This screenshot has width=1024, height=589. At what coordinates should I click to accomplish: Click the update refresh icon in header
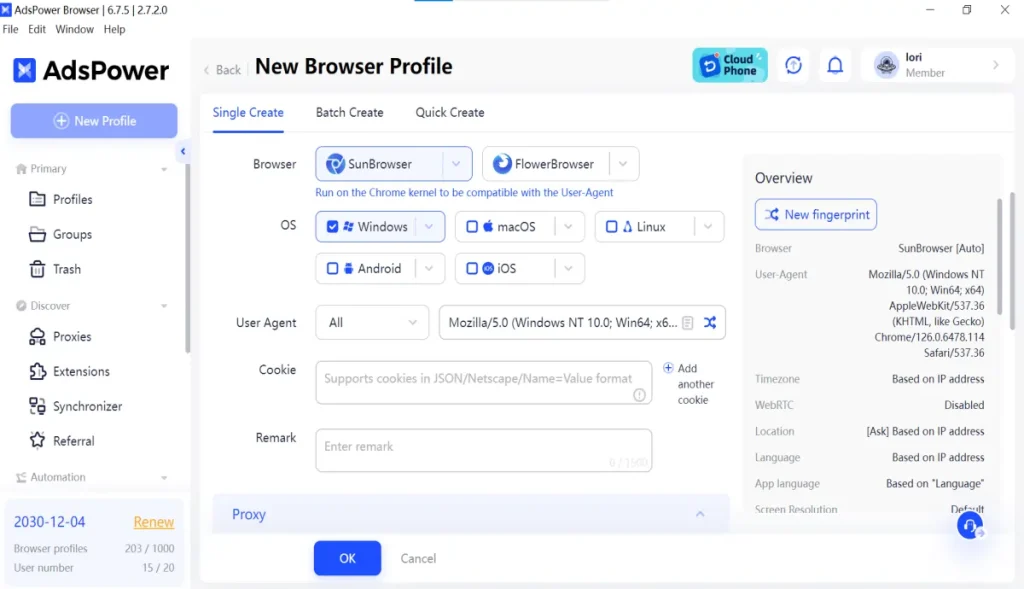point(793,65)
